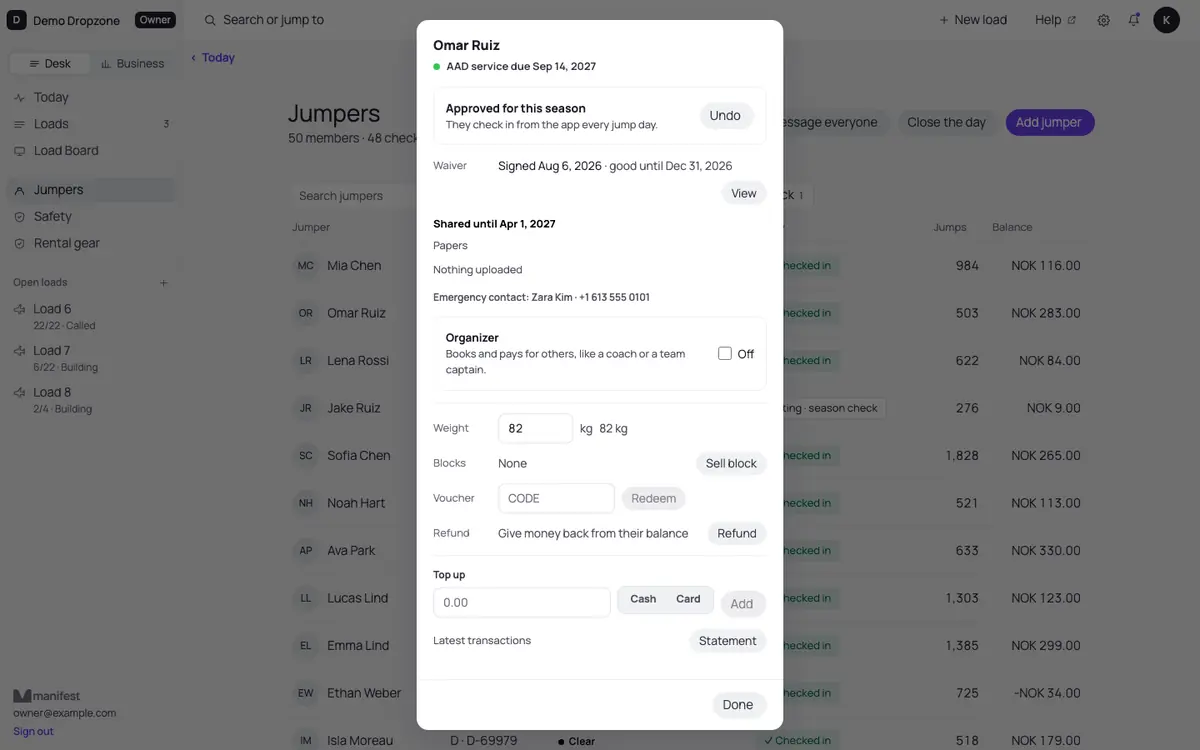Open Today in the sidebar
The width and height of the screenshot is (1200, 750).
pyautogui.click(x=91, y=98)
